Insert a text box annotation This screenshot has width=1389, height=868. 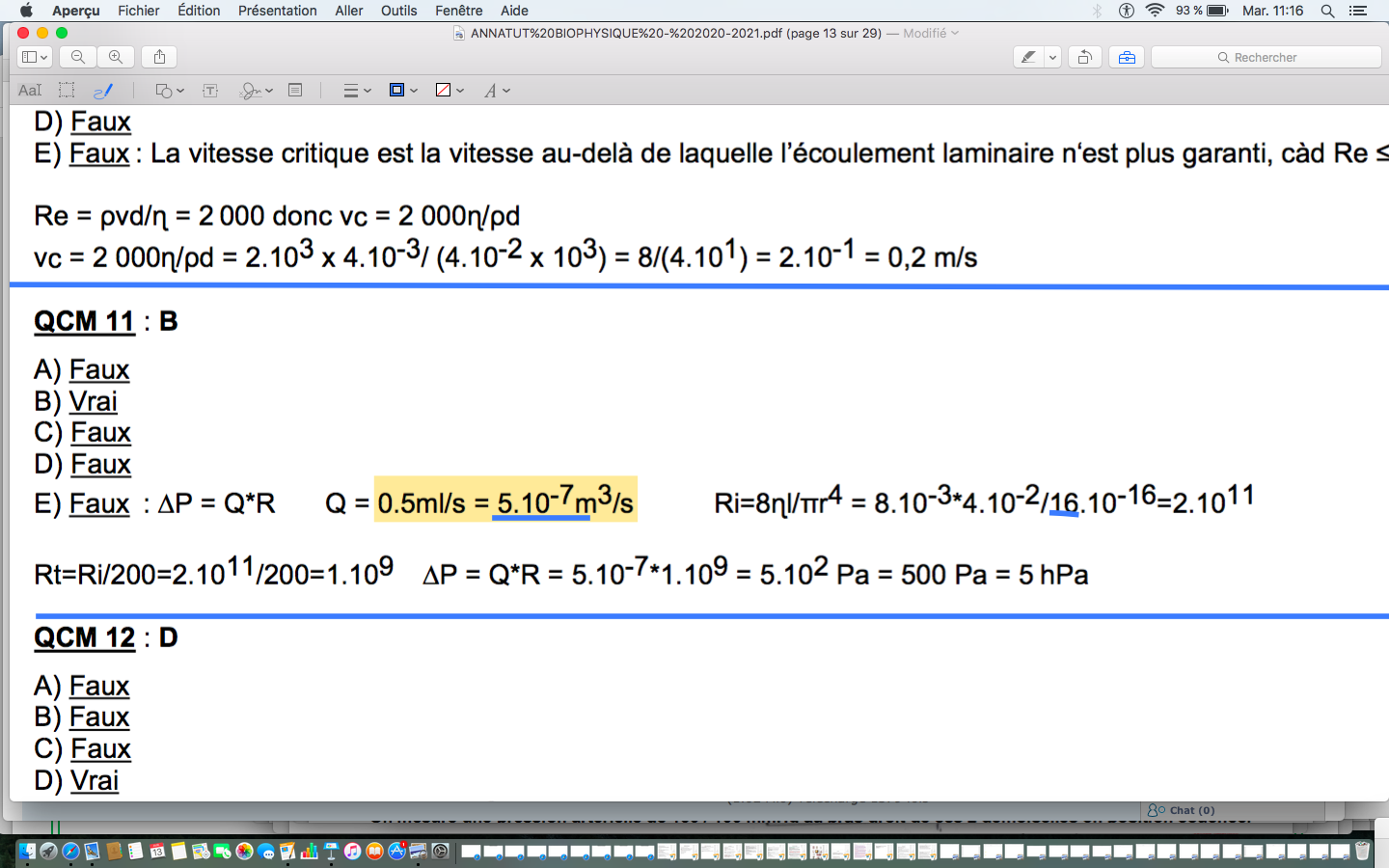pos(210,91)
